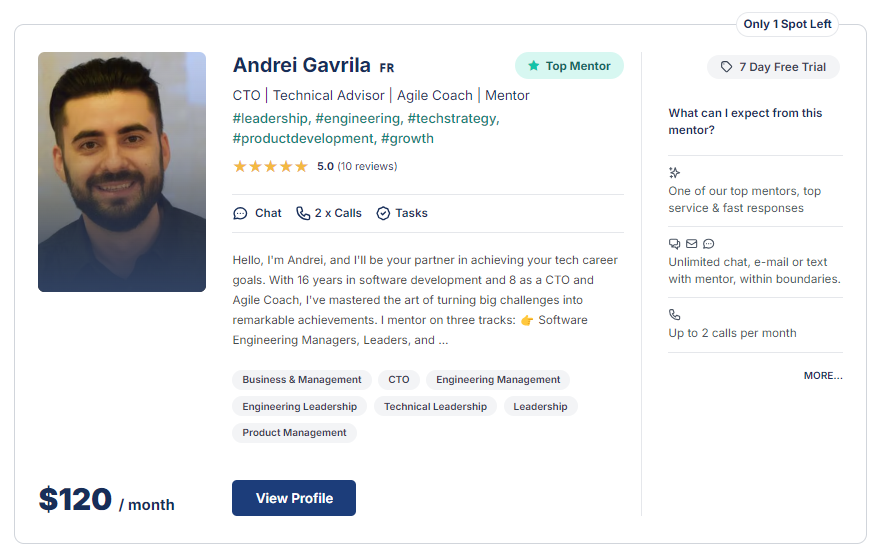Viewport: 882px width, 556px height.
Task: Click the phone icon beside 2 x Calls
Action: [x=303, y=213]
